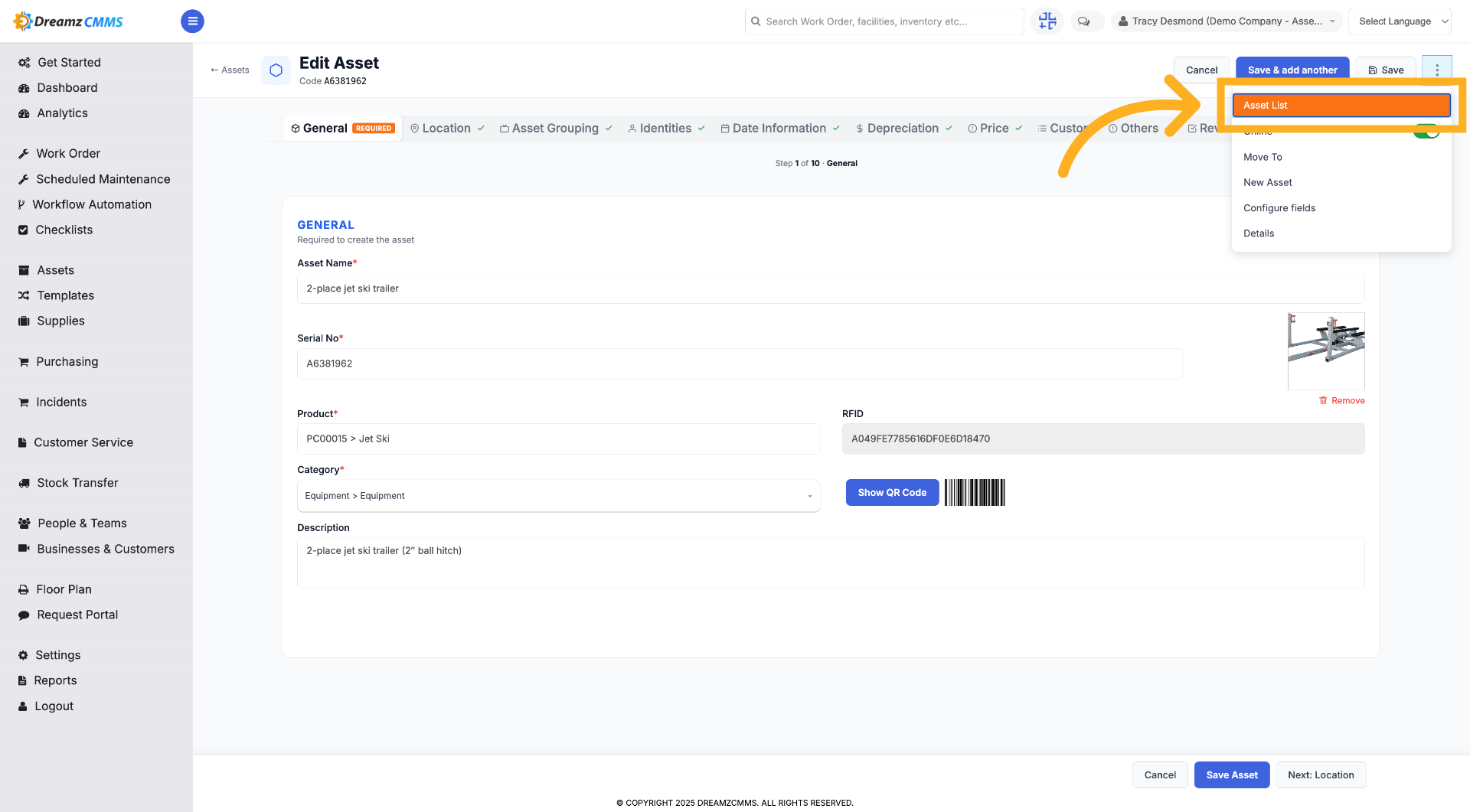Choose Move To in the options menu
1470x812 pixels.
1341,157
